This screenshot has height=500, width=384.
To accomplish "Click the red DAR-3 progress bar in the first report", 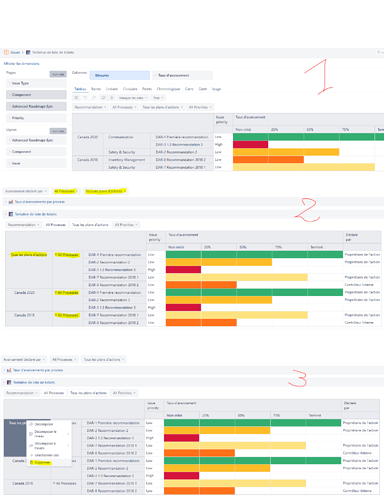I will [250, 144].
